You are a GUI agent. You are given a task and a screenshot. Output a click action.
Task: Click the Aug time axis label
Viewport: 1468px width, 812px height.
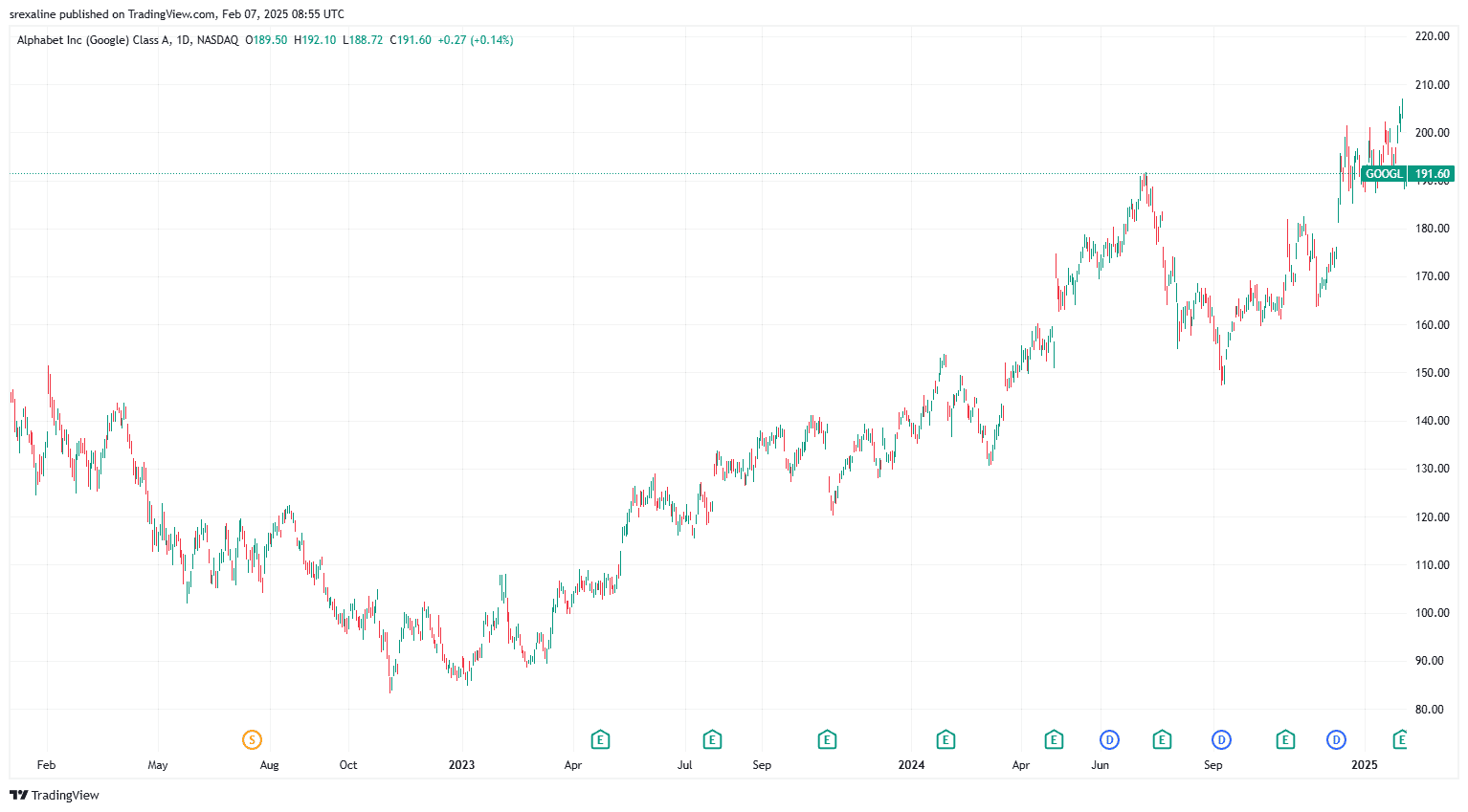coord(270,765)
